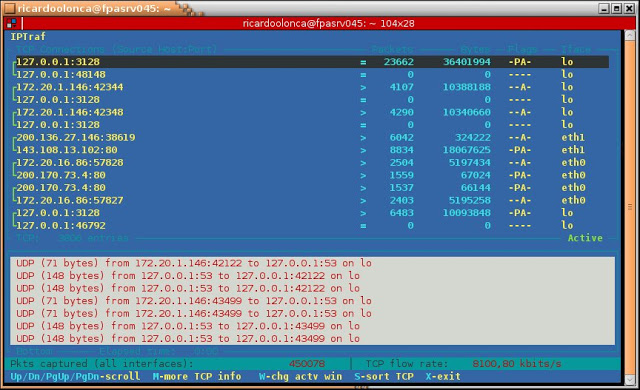Select connection row 172.20.16.86:57827
Image resolution: width=640 pixels, height=390 pixels.
point(312,200)
